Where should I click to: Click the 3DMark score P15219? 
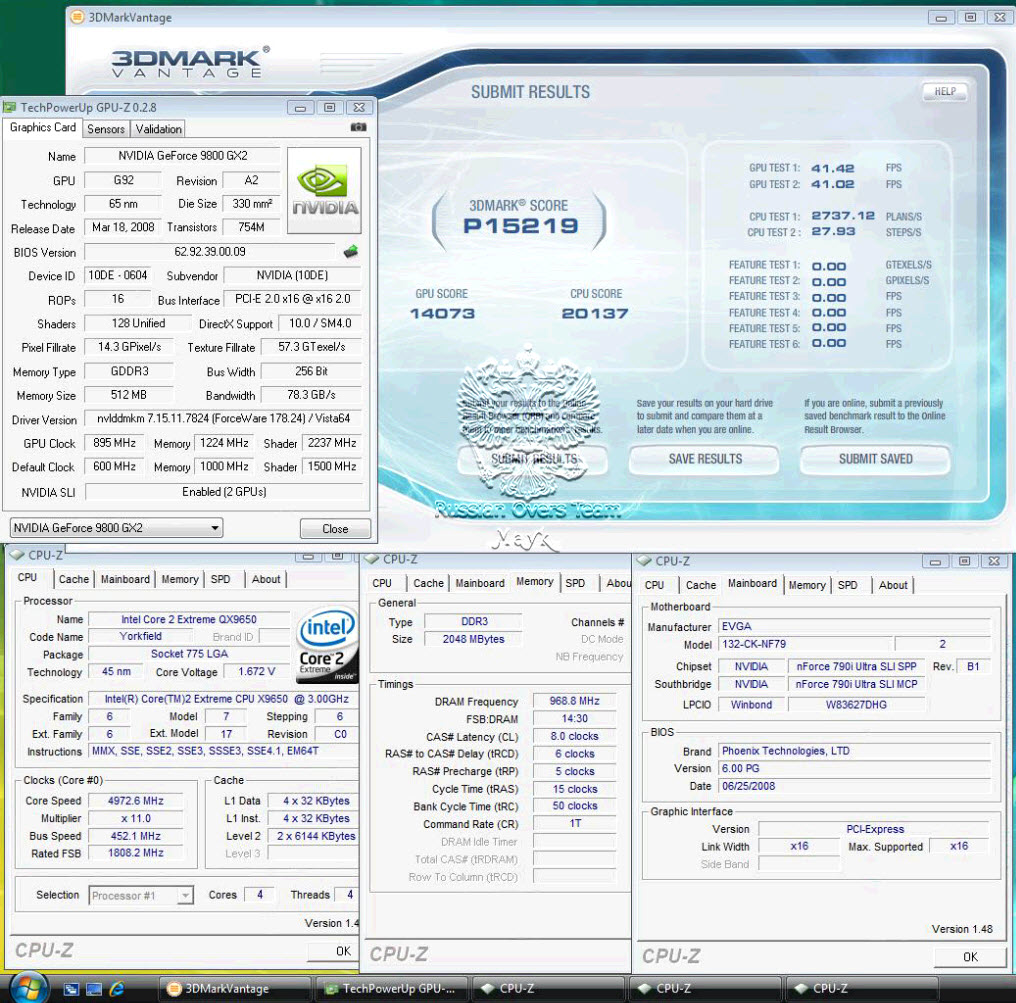coord(520,225)
